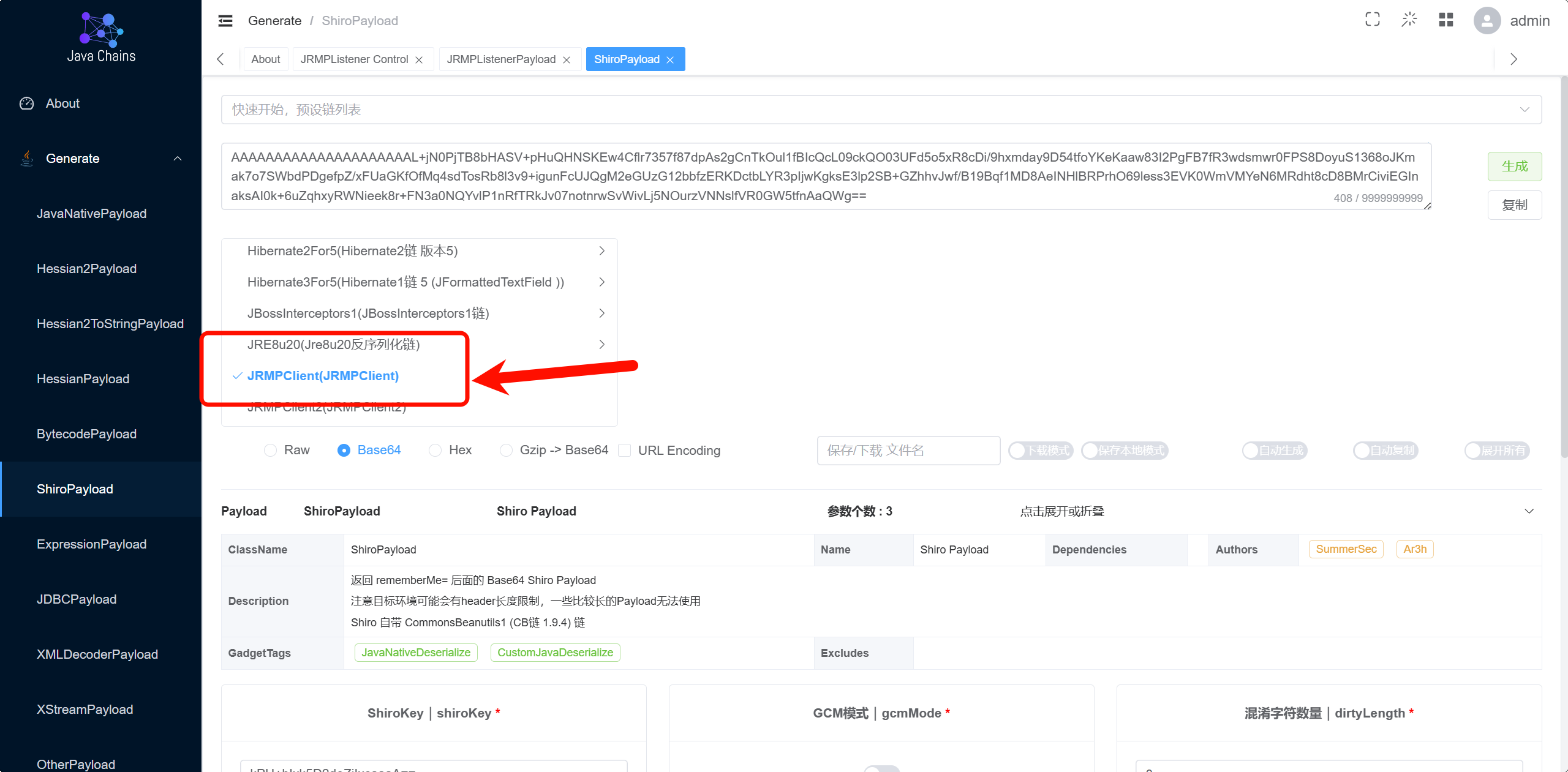Close the JRMPListenerPayload tab

pos(567,60)
